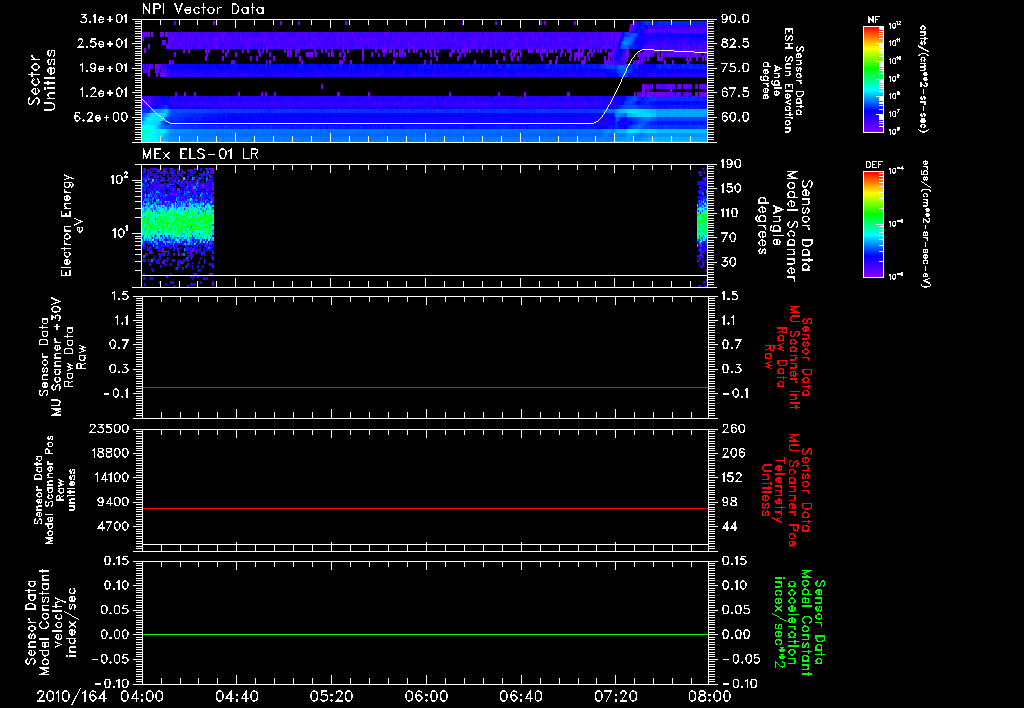
Task: Click the "08:00" time tick label
Action: point(710,696)
